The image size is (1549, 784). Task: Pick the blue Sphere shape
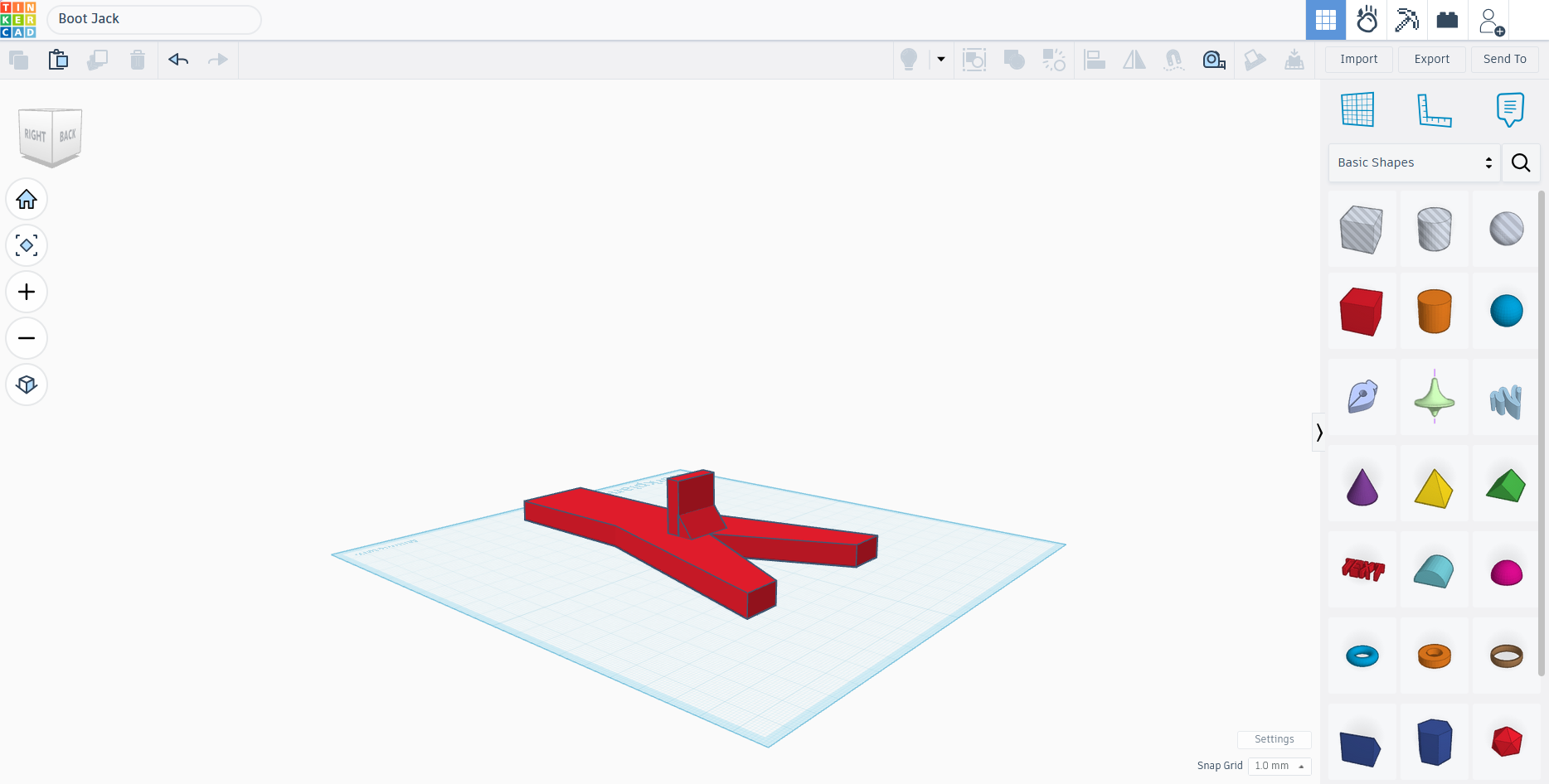click(1507, 312)
